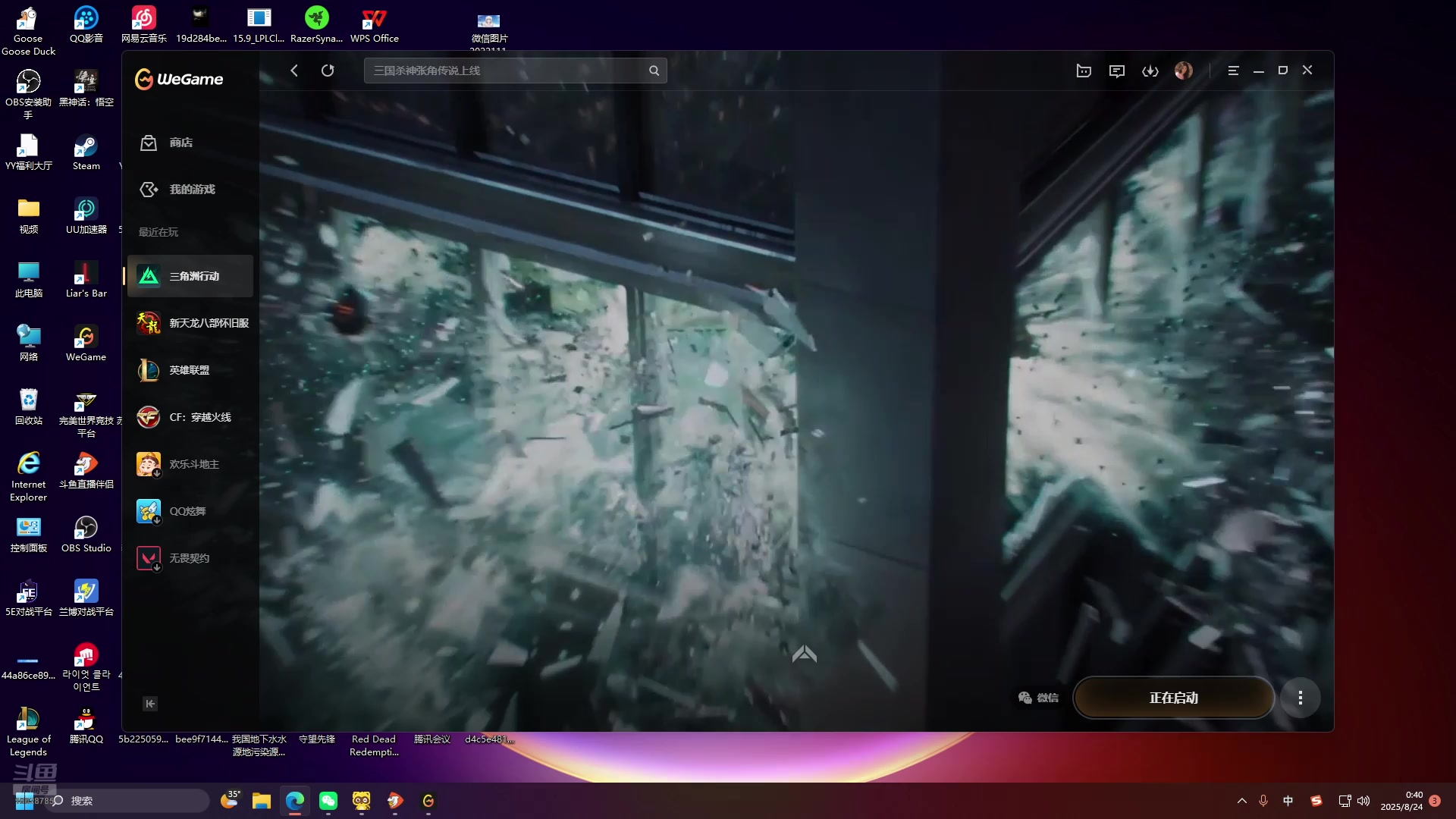Select 无畏契约 game entry

point(190,558)
